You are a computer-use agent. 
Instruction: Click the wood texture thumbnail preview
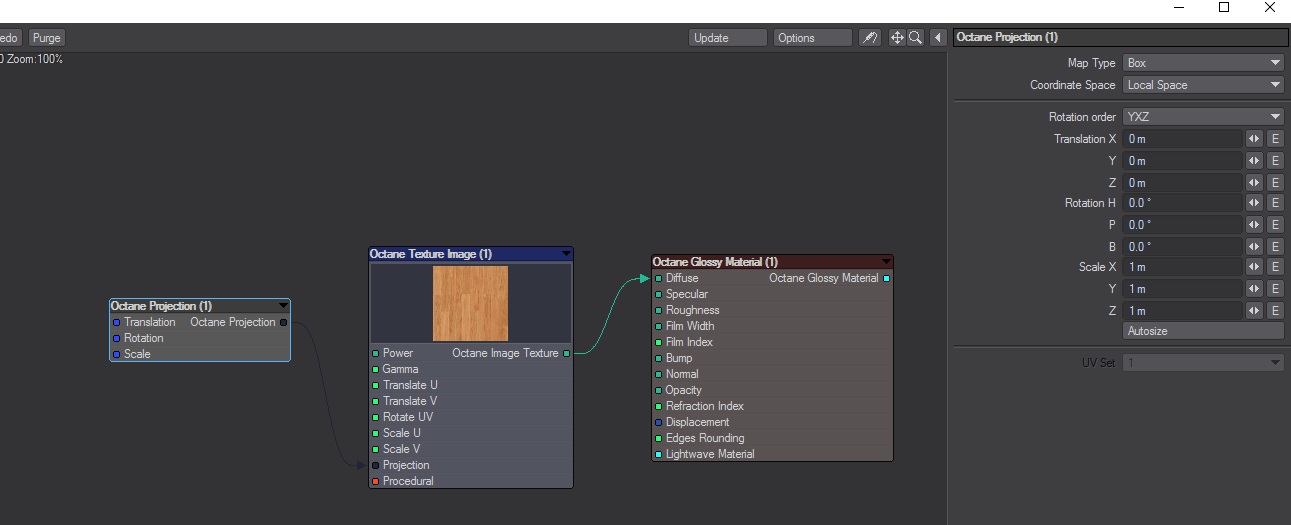click(x=470, y=303)
